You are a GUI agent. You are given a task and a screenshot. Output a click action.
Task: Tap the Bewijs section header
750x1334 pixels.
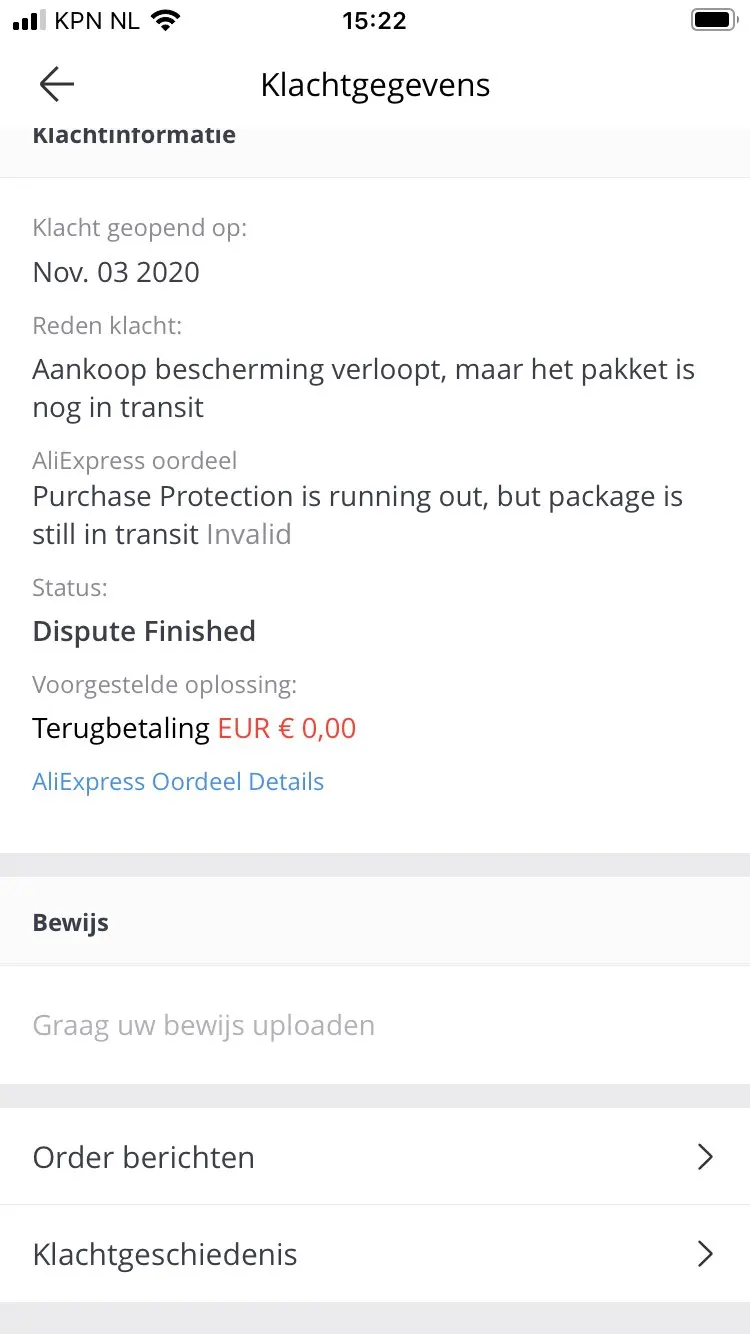71,922
